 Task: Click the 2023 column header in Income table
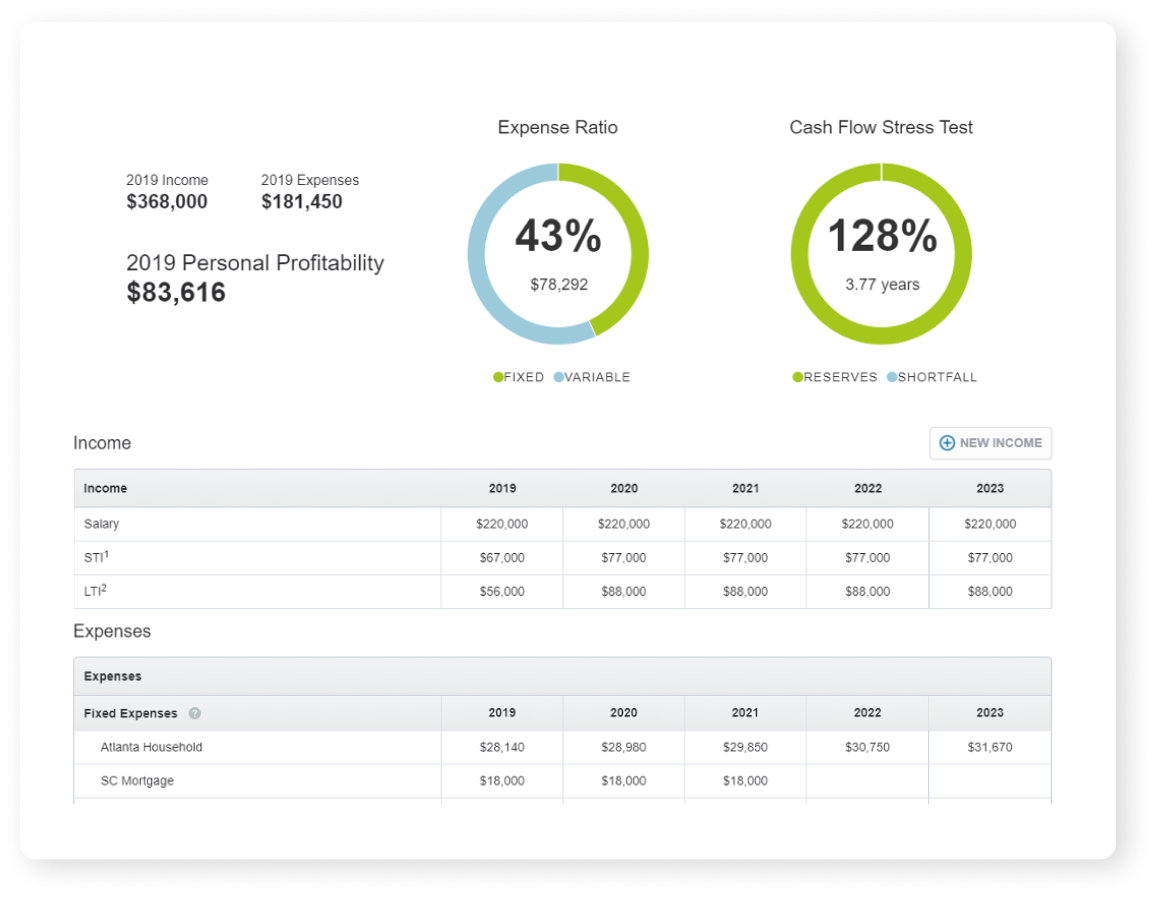click(x=989, y=489)
